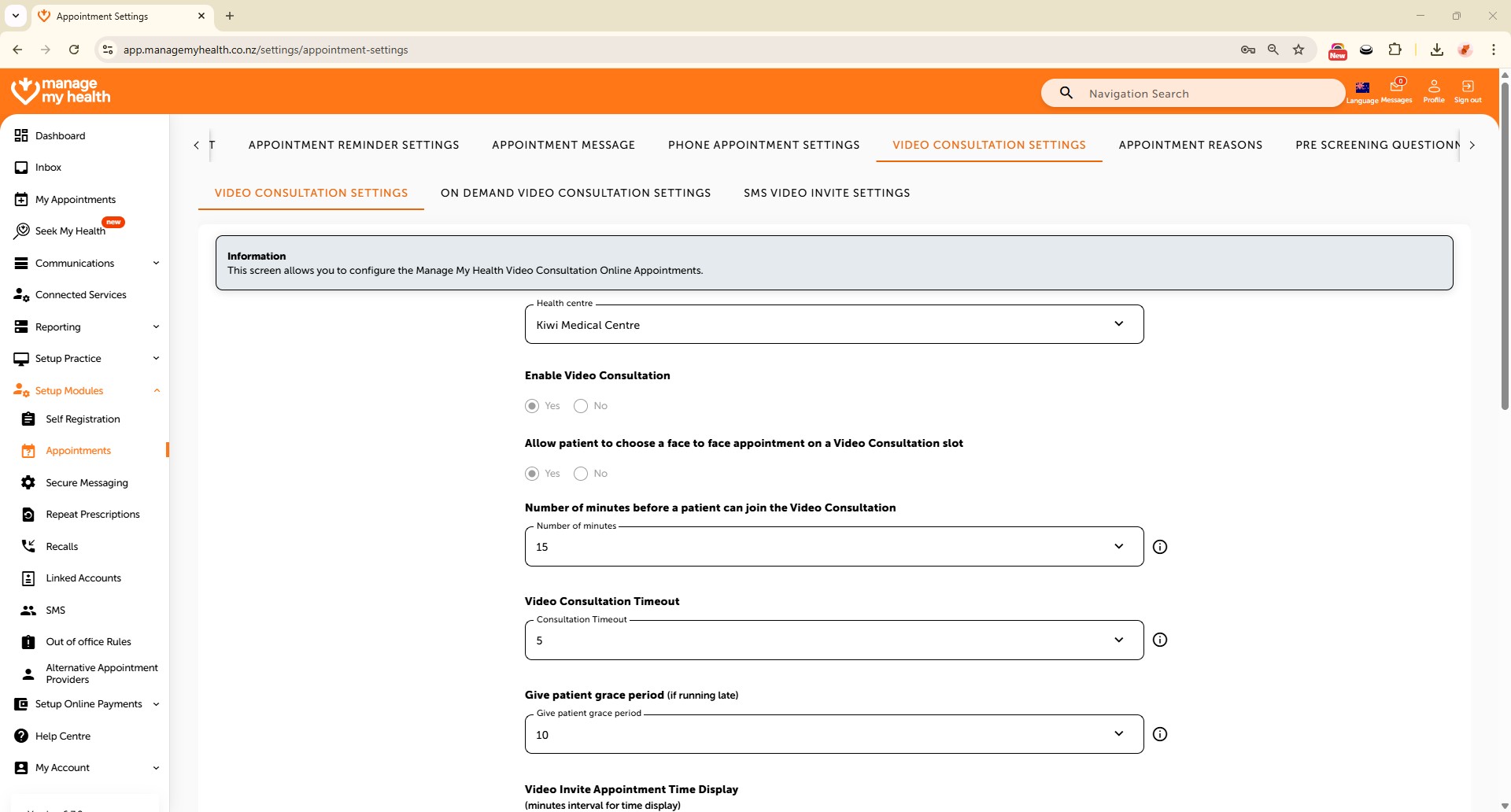This screenshot has height=812, width=1511.
Task: Open the Health centre dropdown
Action: (833, 325)
